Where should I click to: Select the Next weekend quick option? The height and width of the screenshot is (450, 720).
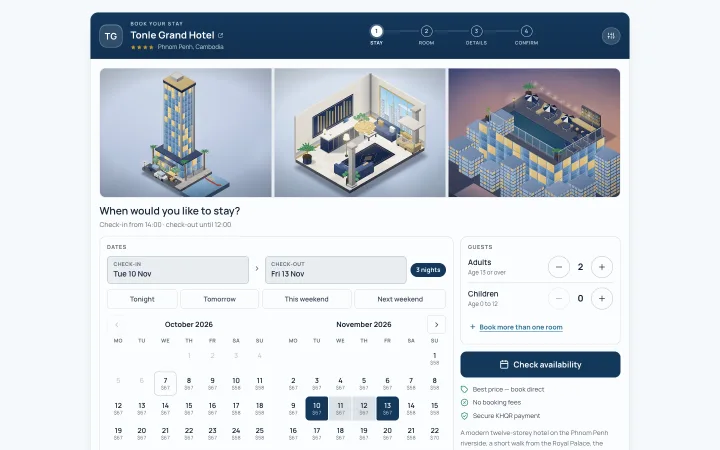(x=400, y=299)
